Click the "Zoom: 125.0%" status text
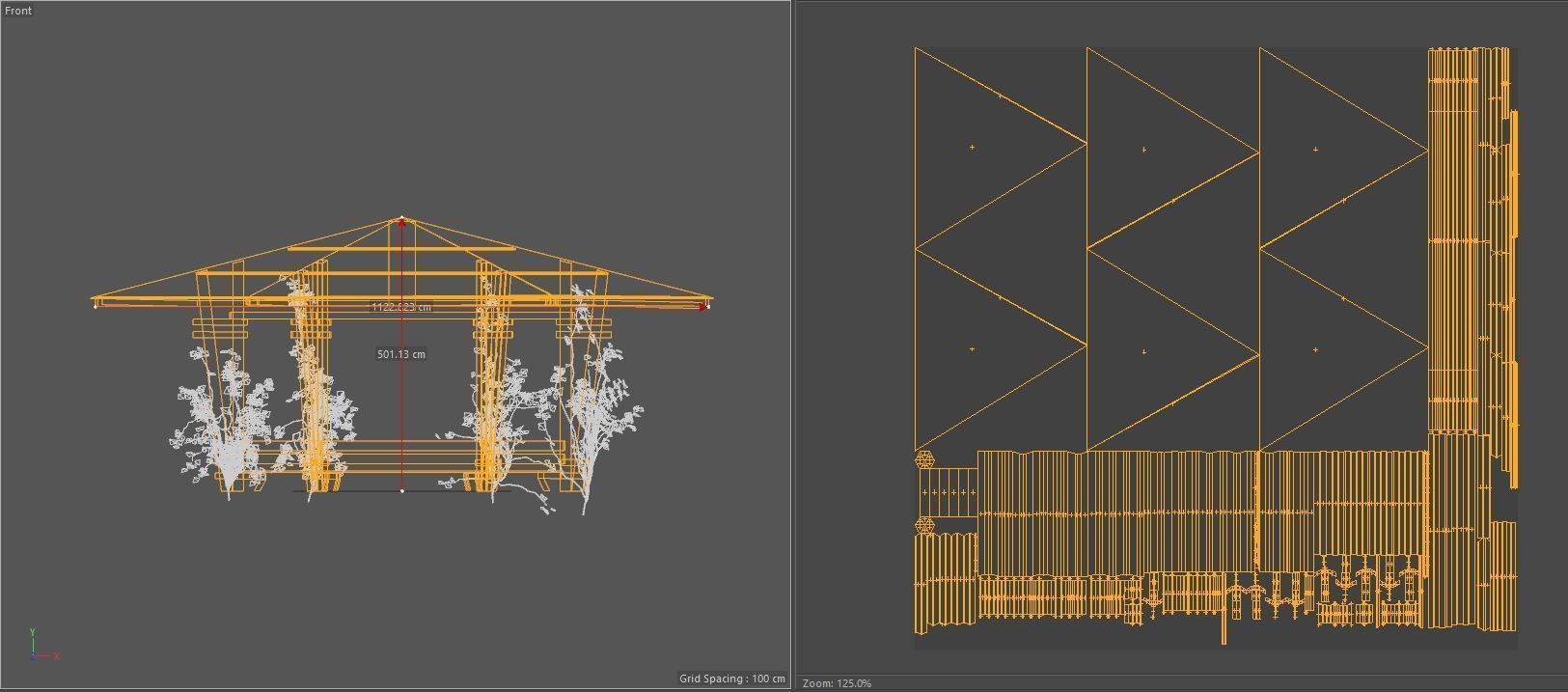Image resolution: width=1568 pixels, height=692 pixels. point(837,683)
